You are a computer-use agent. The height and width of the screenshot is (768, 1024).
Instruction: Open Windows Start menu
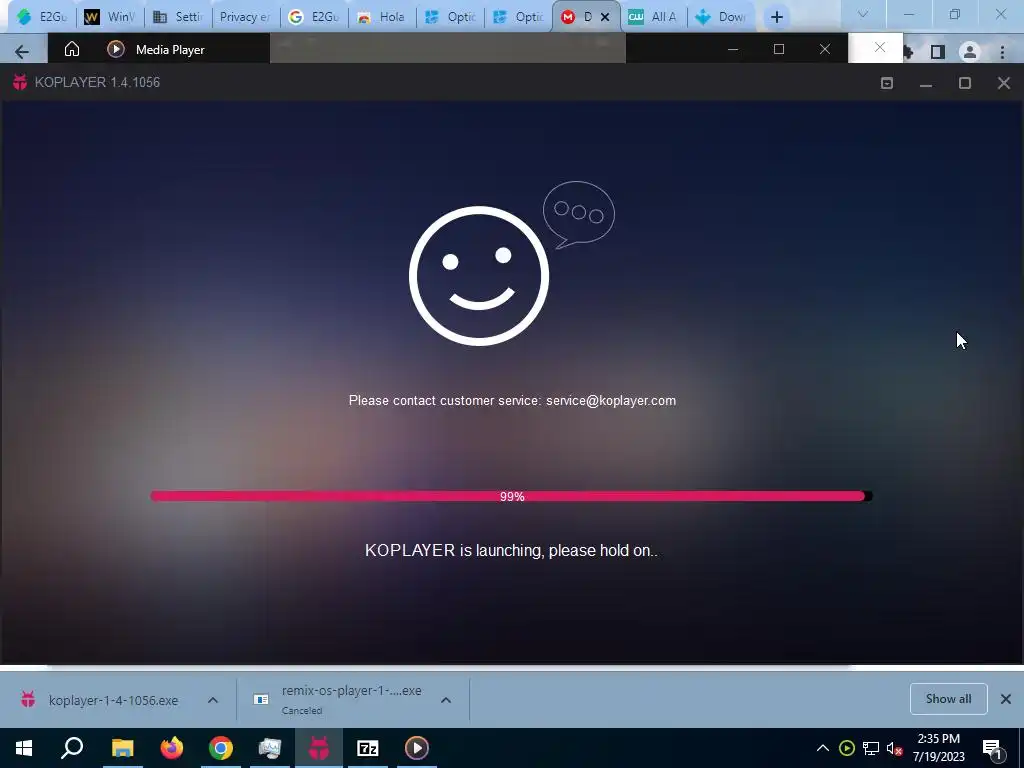[x=24, y=748]
